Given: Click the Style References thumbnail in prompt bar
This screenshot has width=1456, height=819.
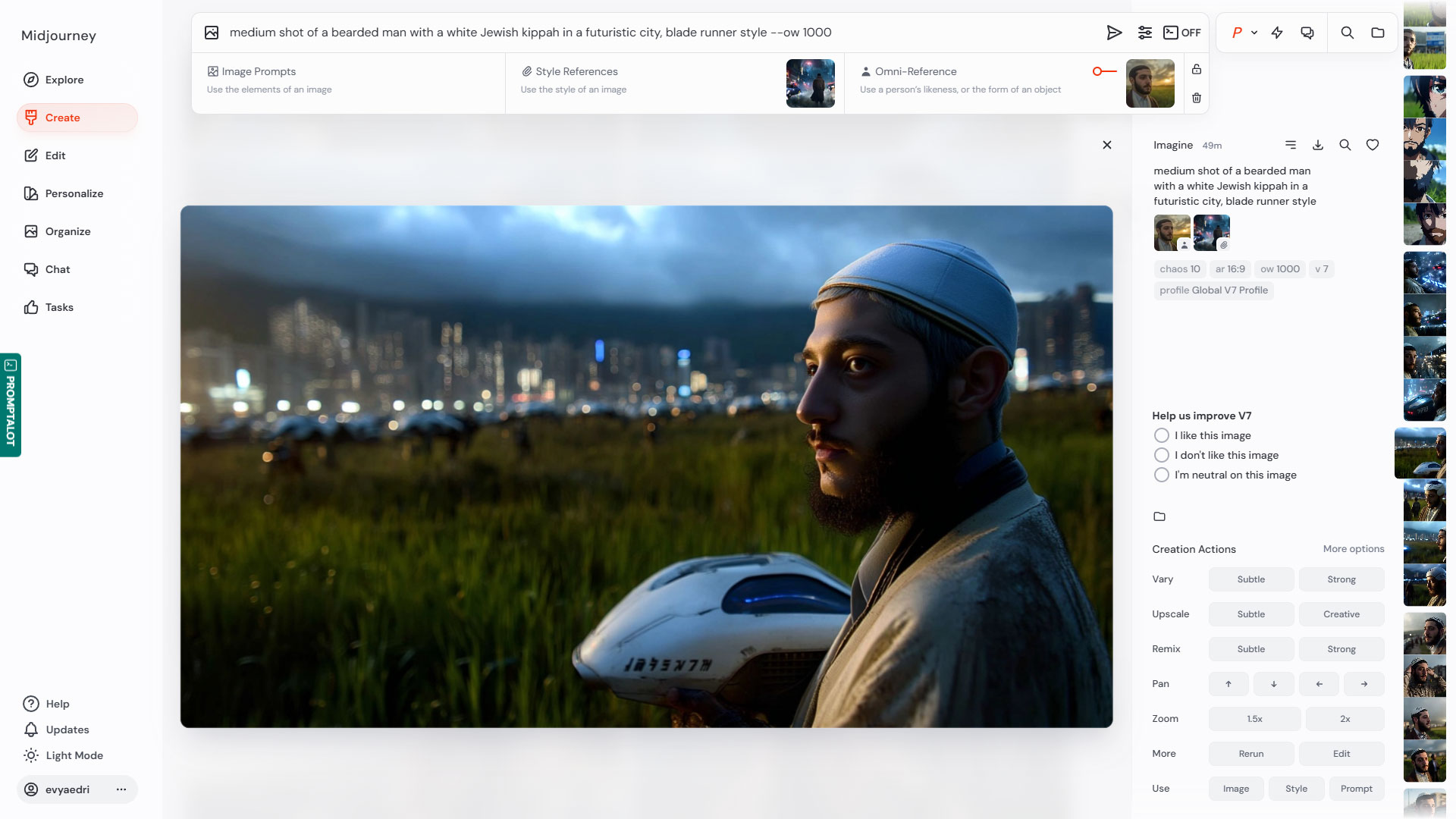Looking at the screenshot, I should coord(810,83).
